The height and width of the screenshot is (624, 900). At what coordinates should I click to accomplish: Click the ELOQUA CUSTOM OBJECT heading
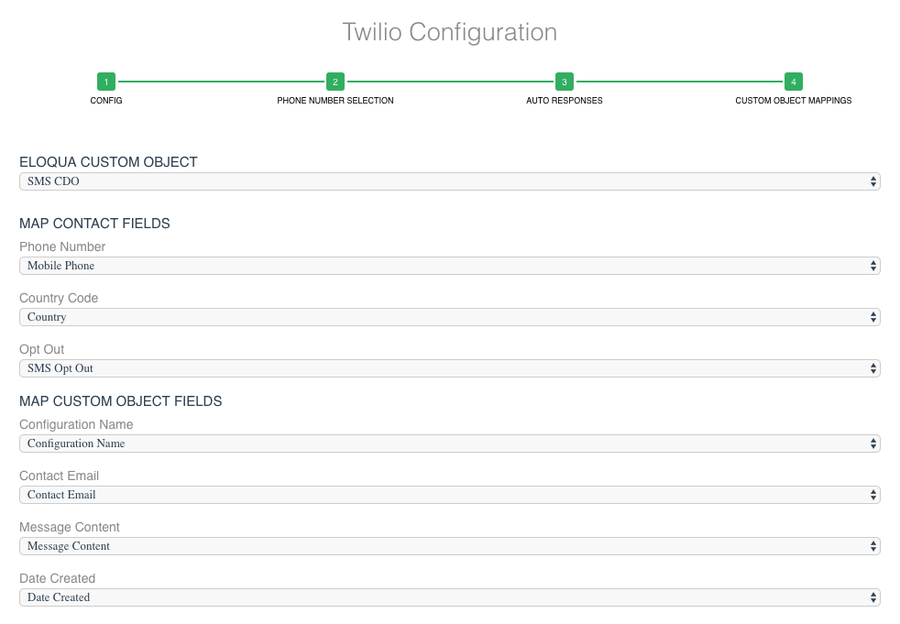tap(108, 162)
